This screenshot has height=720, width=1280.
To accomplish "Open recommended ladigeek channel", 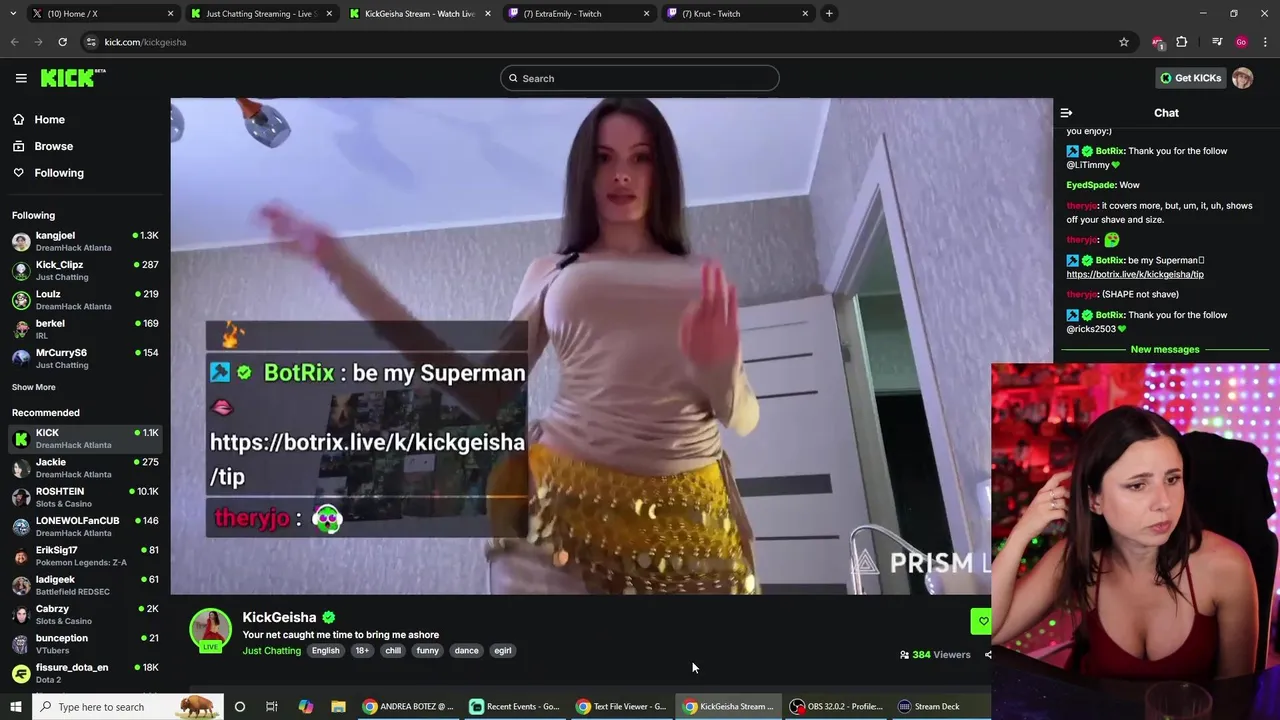I will 85,585.
